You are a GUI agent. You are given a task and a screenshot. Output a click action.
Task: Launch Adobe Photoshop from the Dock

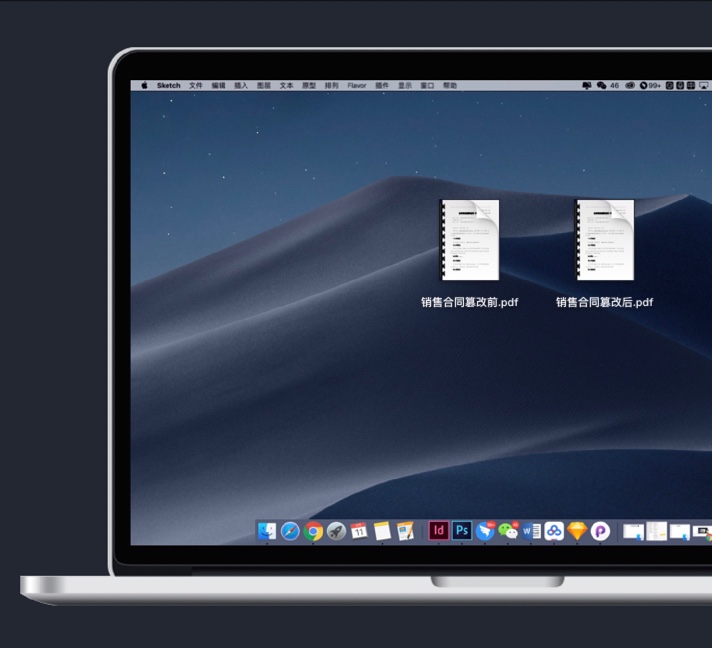click(x=462, y=530)
